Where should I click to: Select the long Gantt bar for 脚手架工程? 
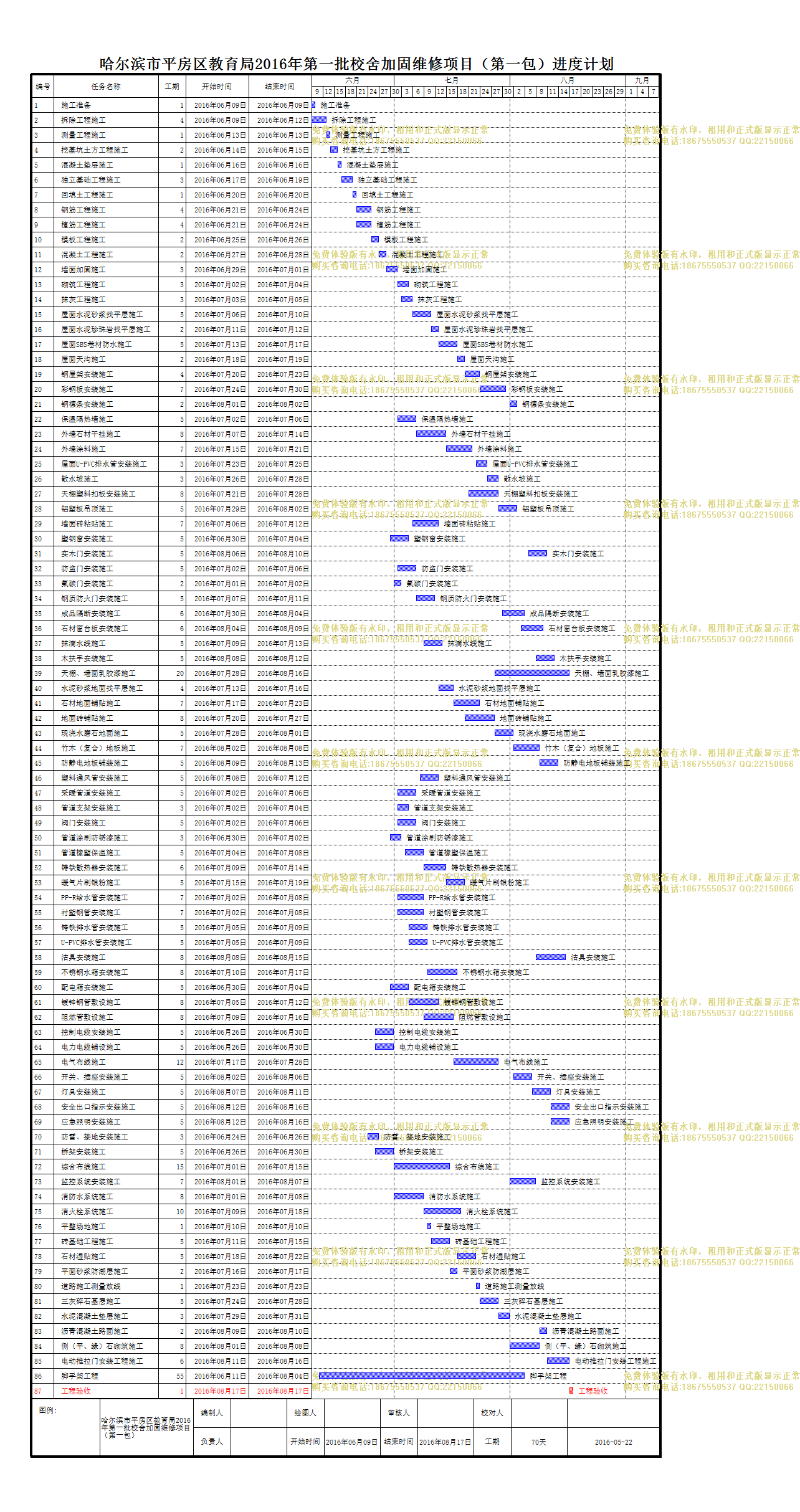(422, 1376)
